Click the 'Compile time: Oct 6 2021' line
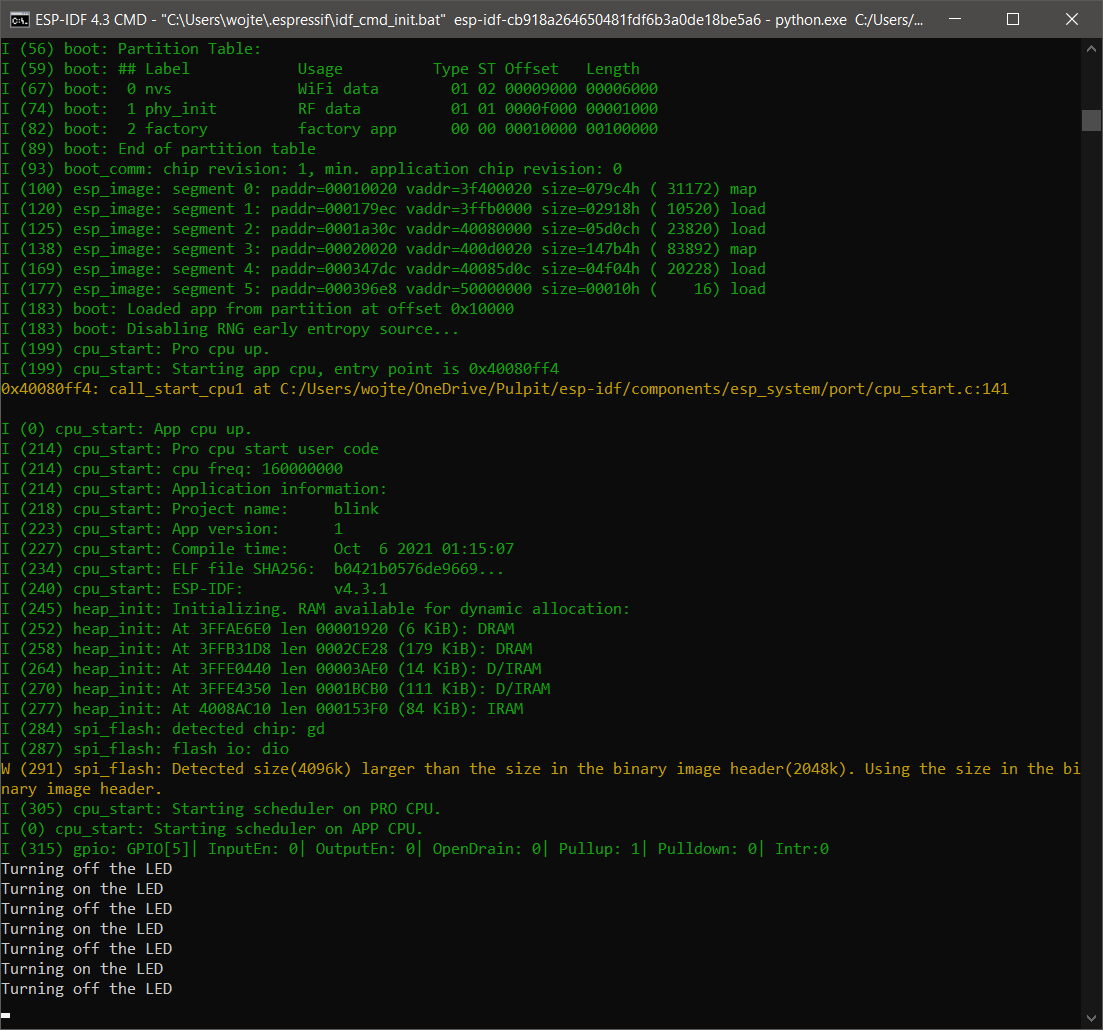Viewport: 1103px width, 1030px height. (x=257, y=549)
